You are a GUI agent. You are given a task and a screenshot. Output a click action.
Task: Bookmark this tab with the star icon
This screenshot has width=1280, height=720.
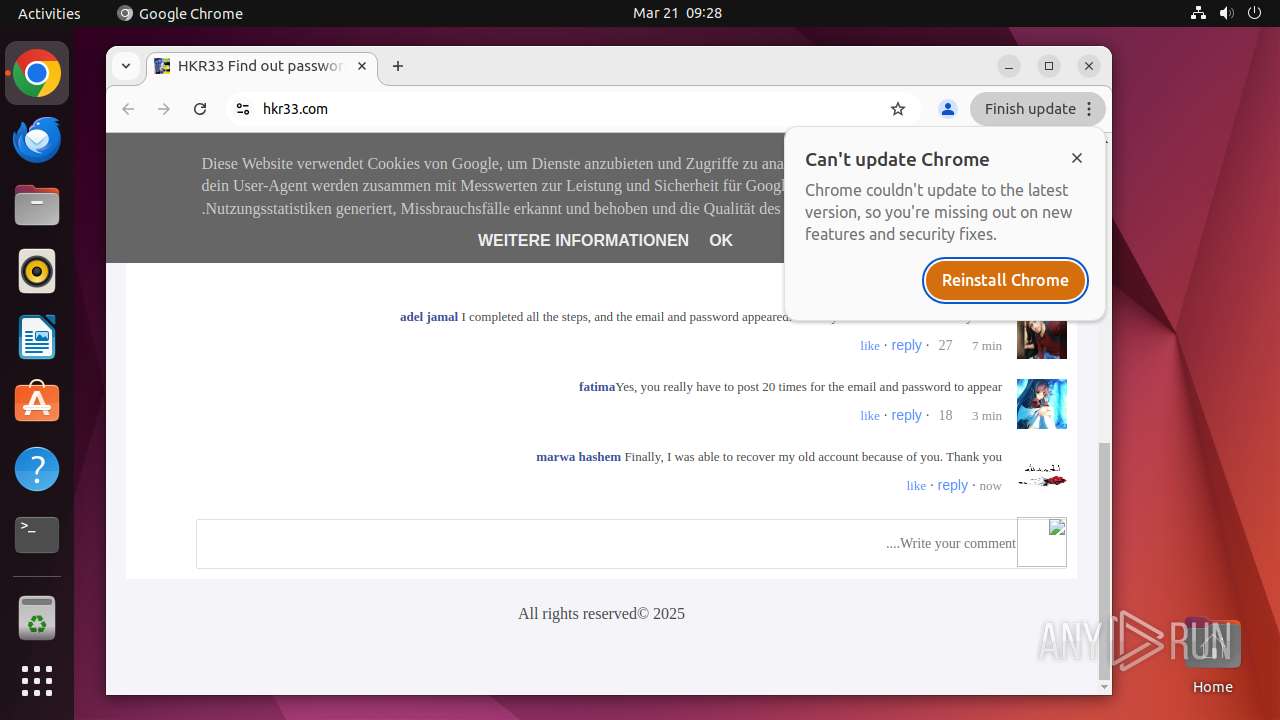pos(898,109)
